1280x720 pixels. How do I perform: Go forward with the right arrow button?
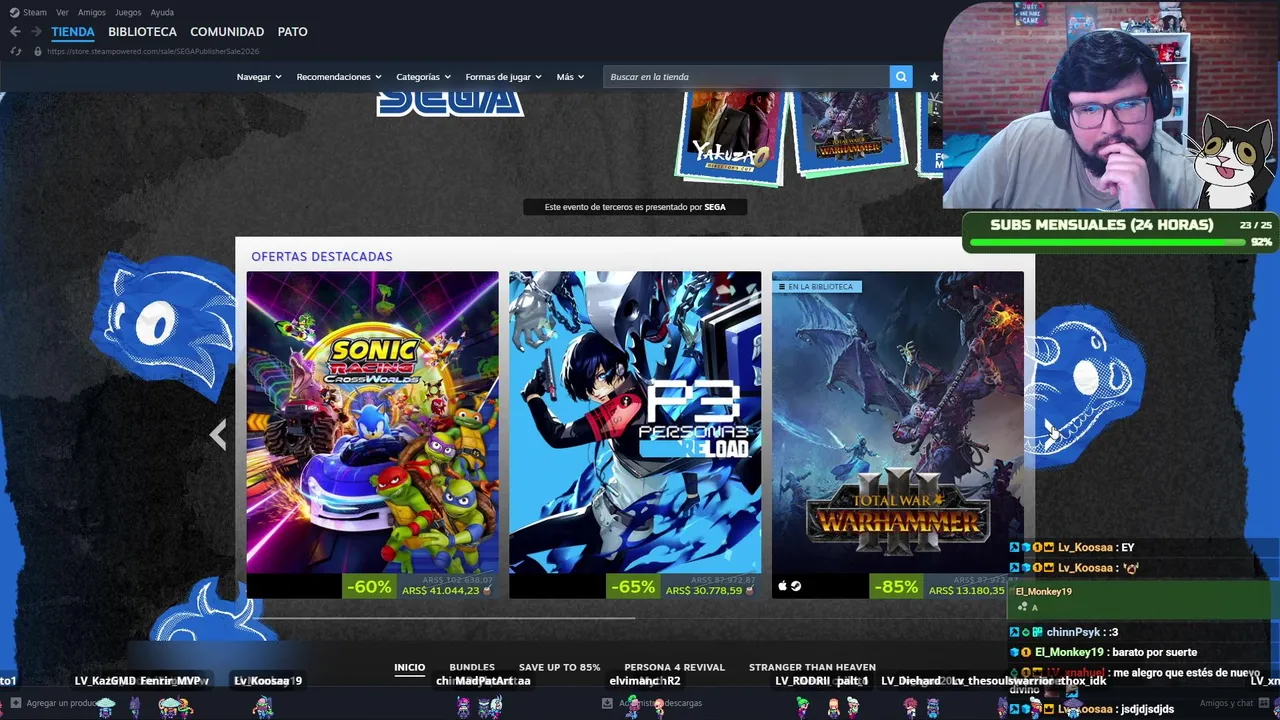click(36, 32)
